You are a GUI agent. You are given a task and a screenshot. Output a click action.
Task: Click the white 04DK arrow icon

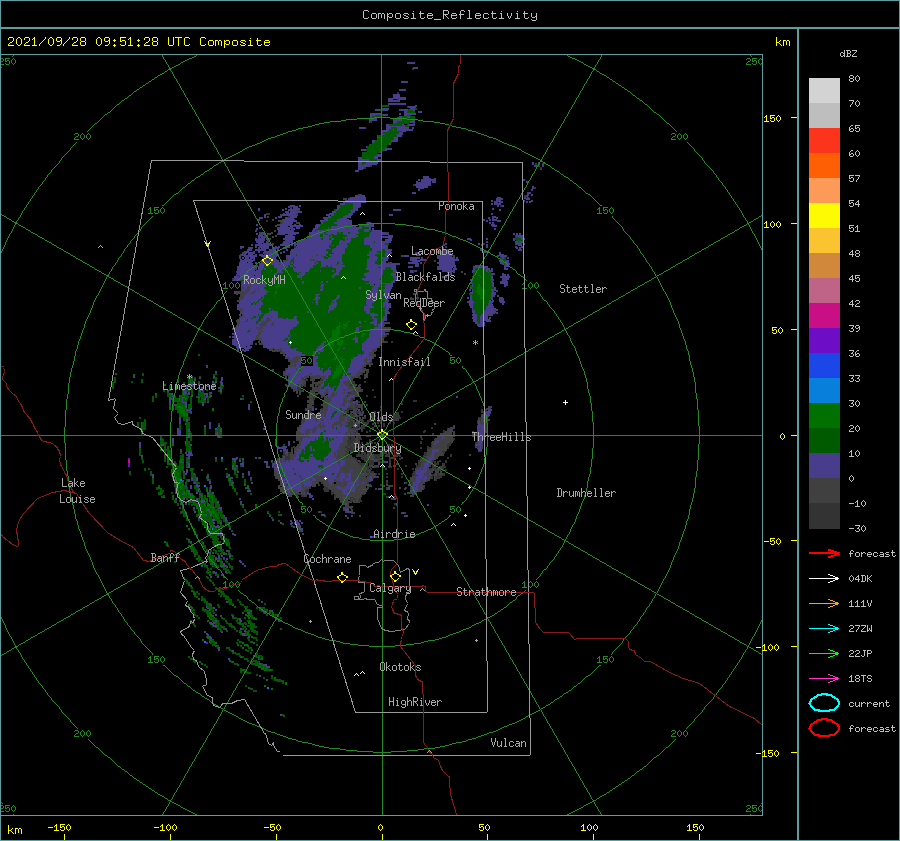[824, 578]
